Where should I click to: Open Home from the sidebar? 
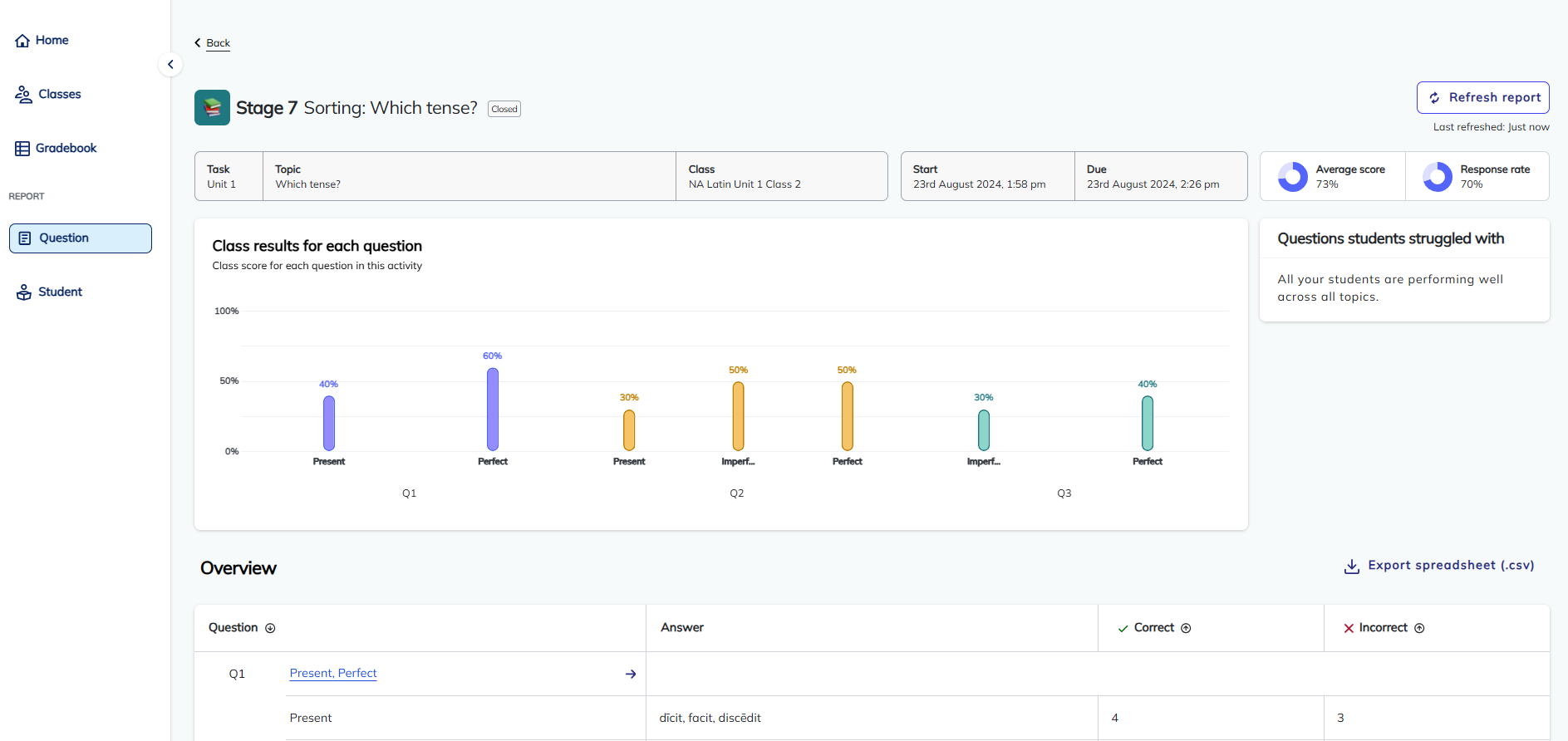pyautogui.click(x=42, y=40)
